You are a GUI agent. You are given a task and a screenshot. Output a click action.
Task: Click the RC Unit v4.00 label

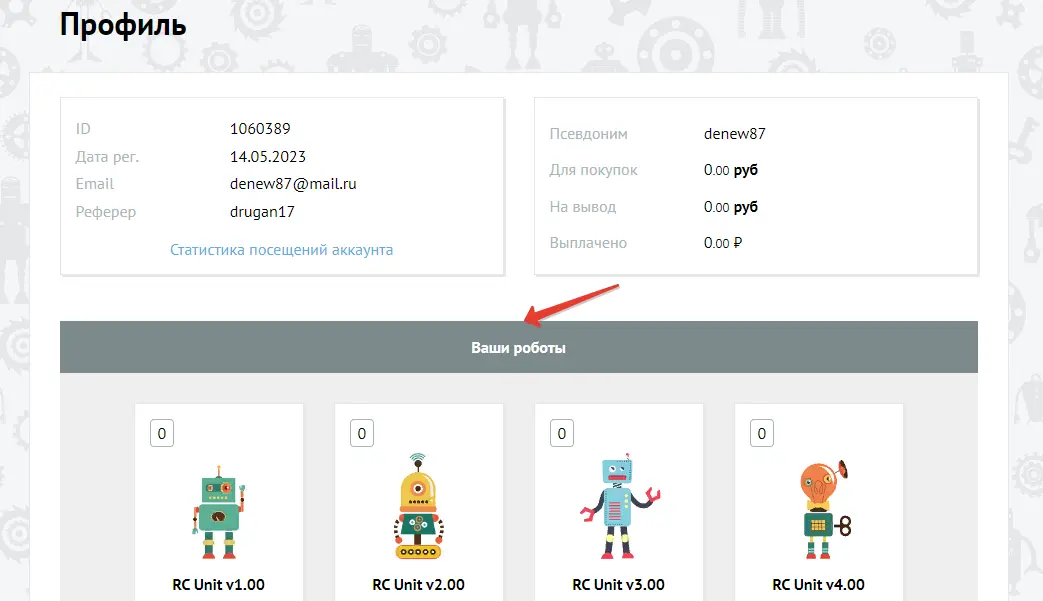818,584
